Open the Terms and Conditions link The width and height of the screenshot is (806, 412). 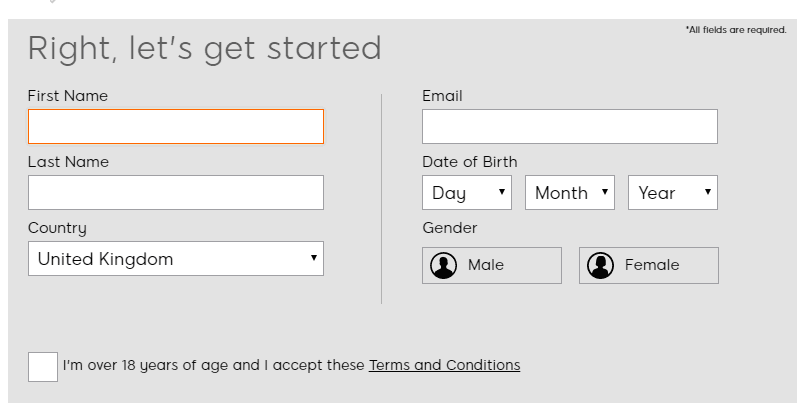pyautogui.click(x=445, y=365)
